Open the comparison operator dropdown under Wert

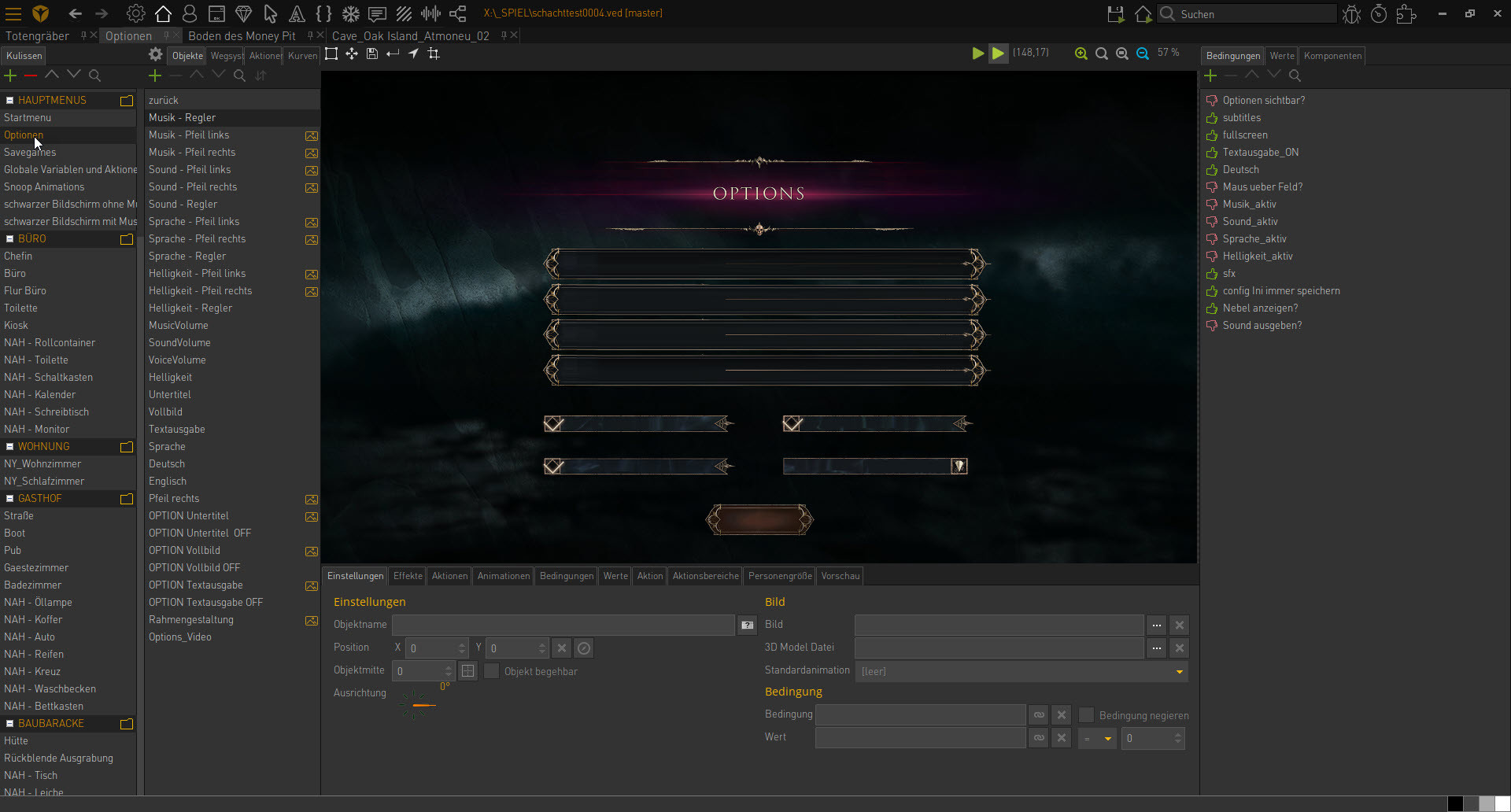(1097, 738)
